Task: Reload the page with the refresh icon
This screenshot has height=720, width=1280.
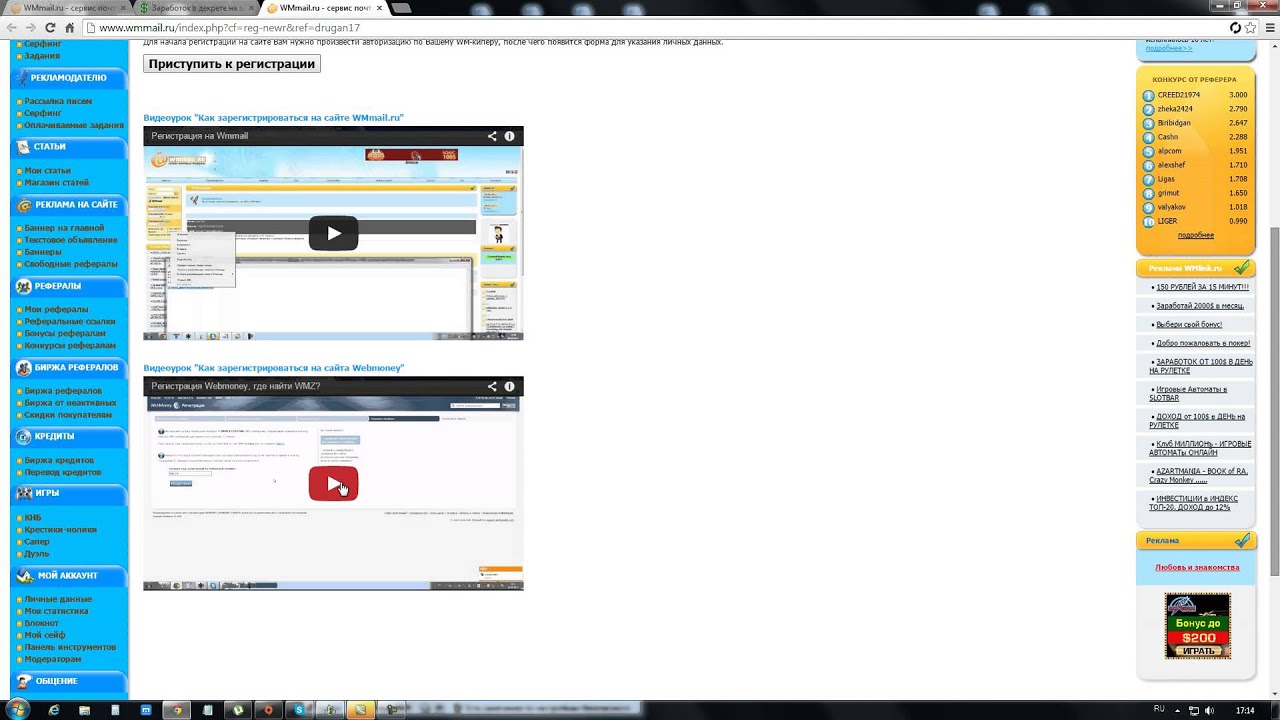Action: coord(50,28)
